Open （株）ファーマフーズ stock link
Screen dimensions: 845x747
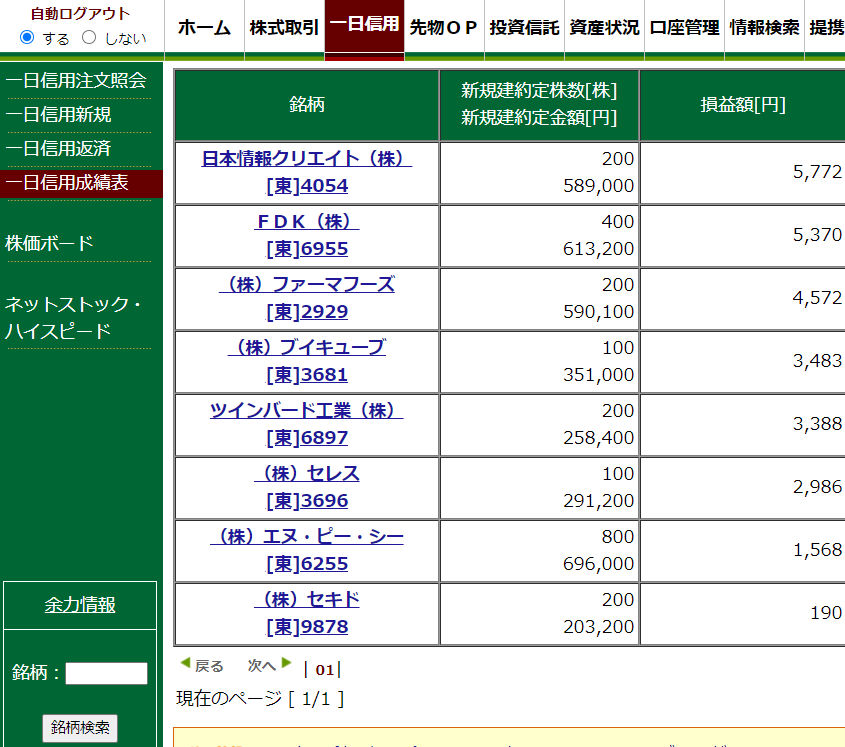307,285
